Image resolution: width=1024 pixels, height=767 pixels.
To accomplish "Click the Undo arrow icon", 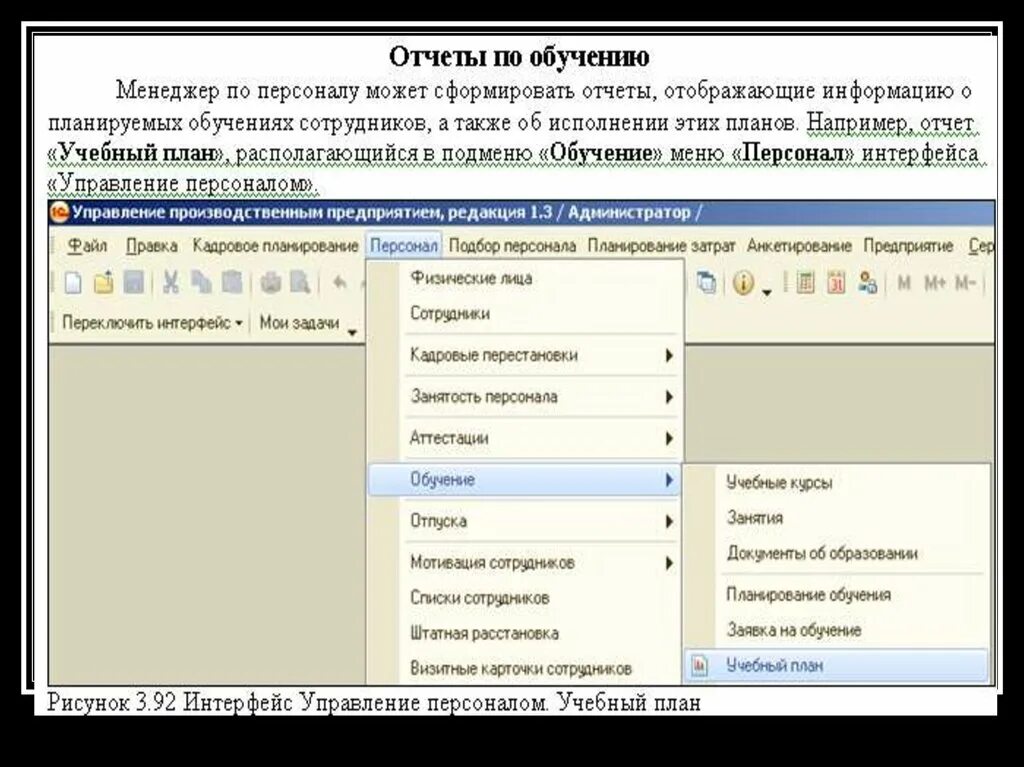I will coord(340,283).
